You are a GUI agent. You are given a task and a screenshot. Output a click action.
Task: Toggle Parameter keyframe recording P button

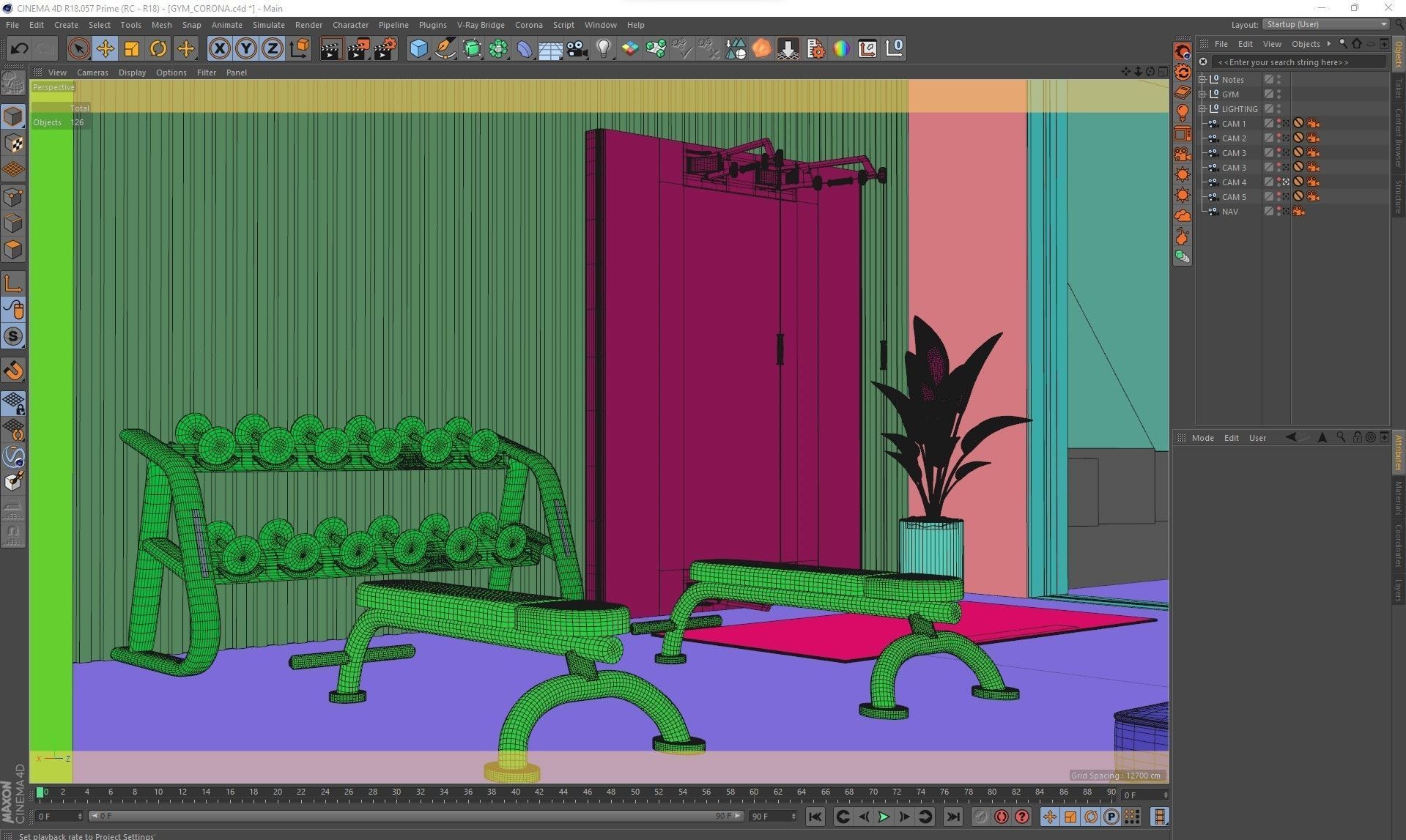pos(1111,817)
